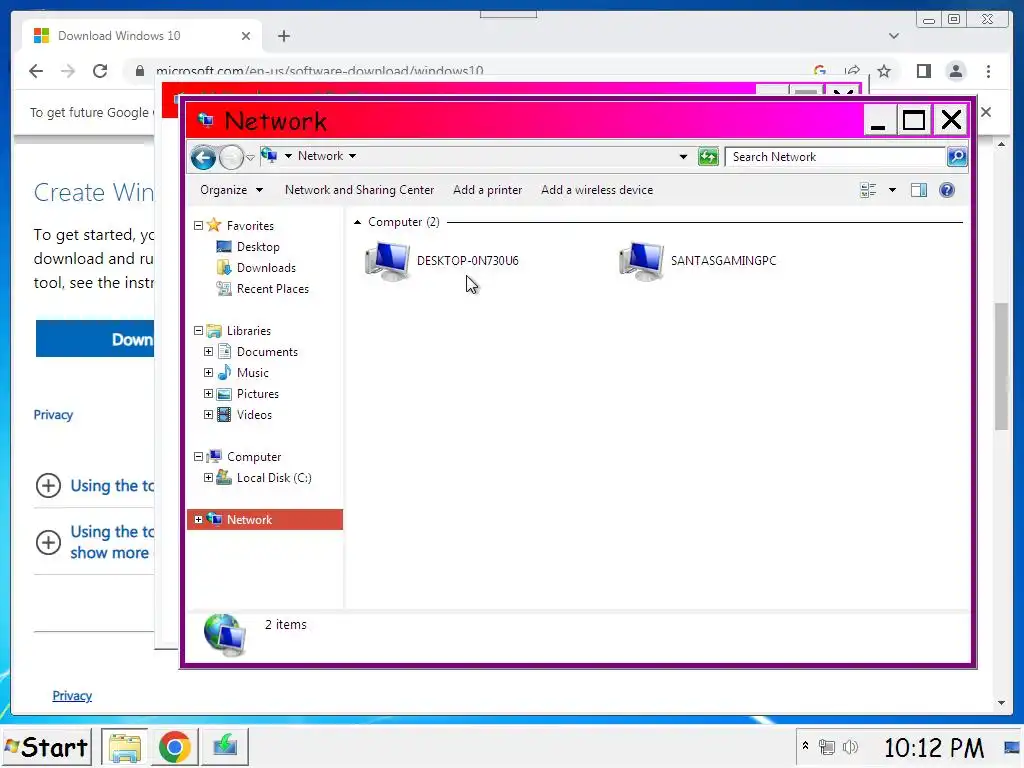1024x768 pixels.
Task: Select the Download Windows 10 tab
Action: coord(141,36)
